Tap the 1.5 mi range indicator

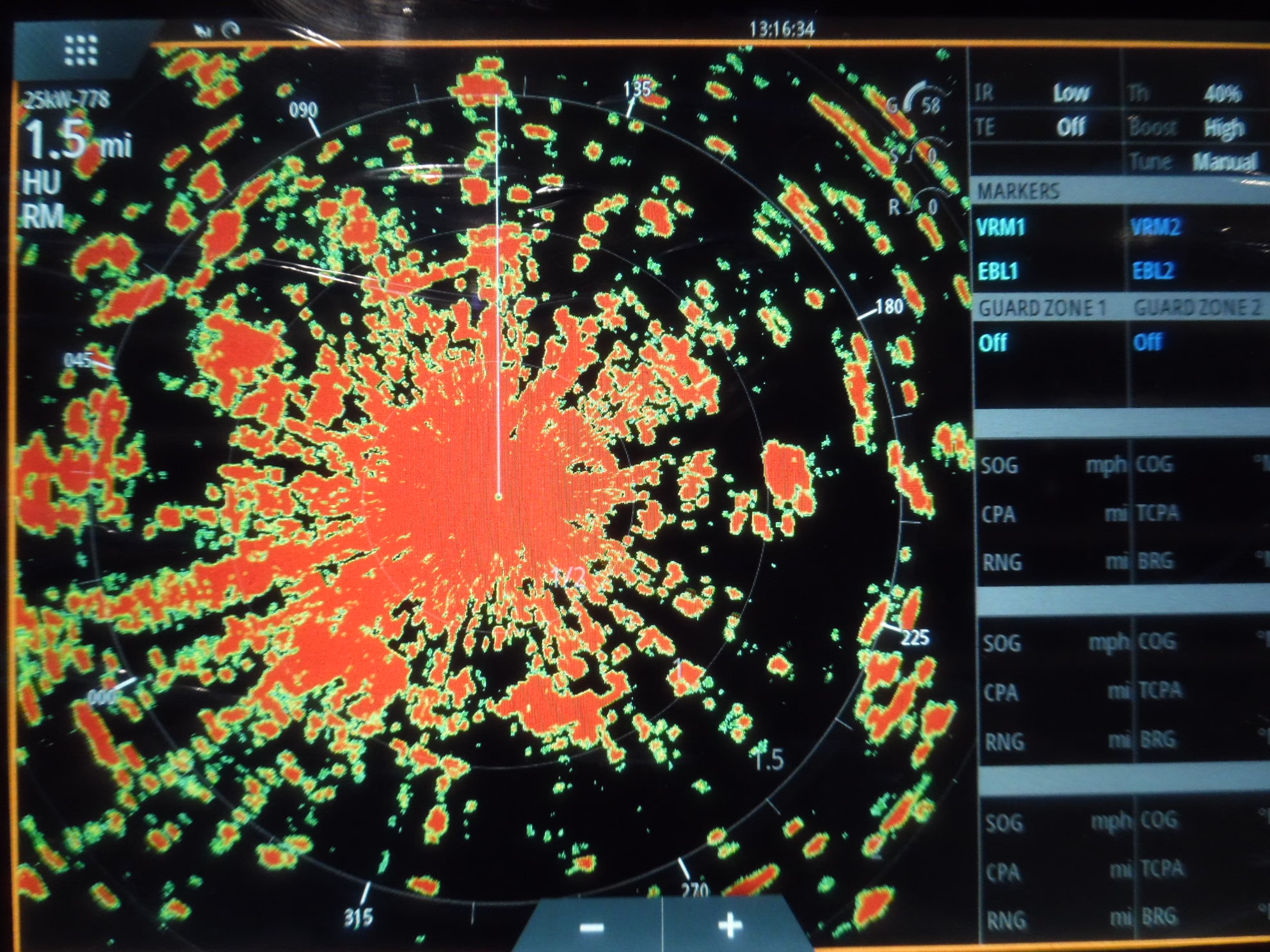pos(78,140)
